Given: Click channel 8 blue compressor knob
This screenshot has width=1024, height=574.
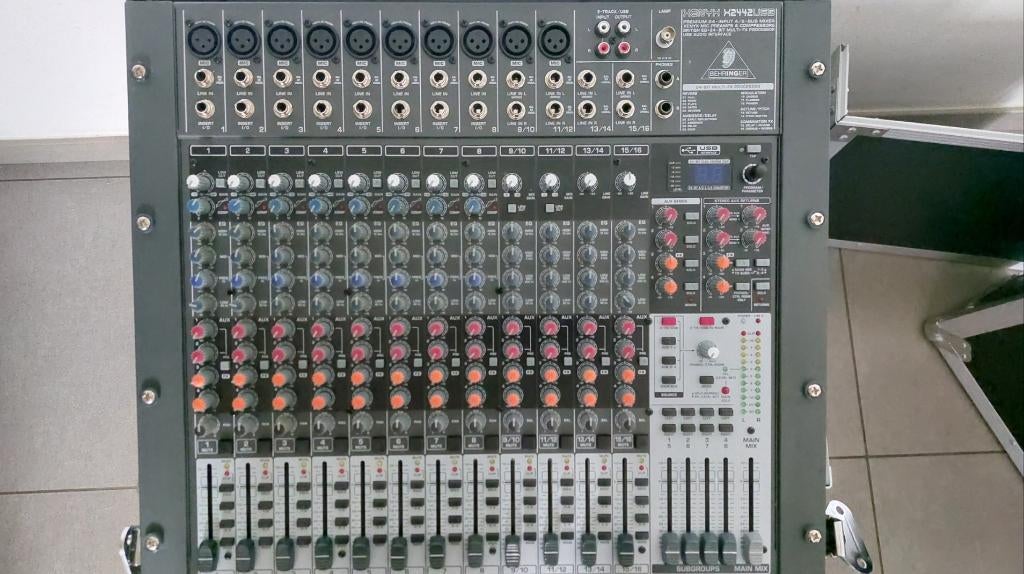Looking at the screenshot, I should pyautogui.click(x=474, y=206).
